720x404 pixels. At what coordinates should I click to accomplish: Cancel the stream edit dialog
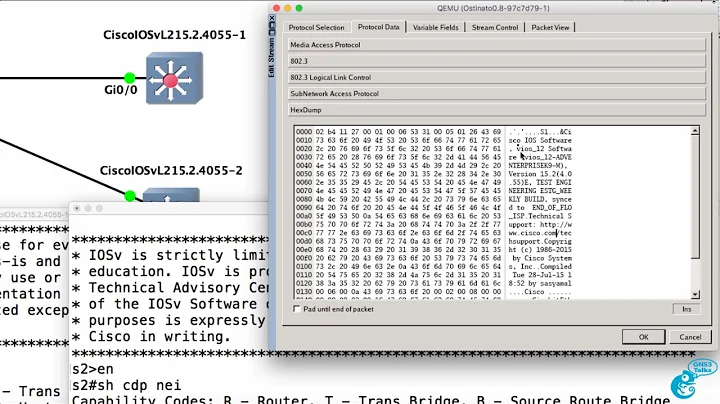tap(690, 337)
